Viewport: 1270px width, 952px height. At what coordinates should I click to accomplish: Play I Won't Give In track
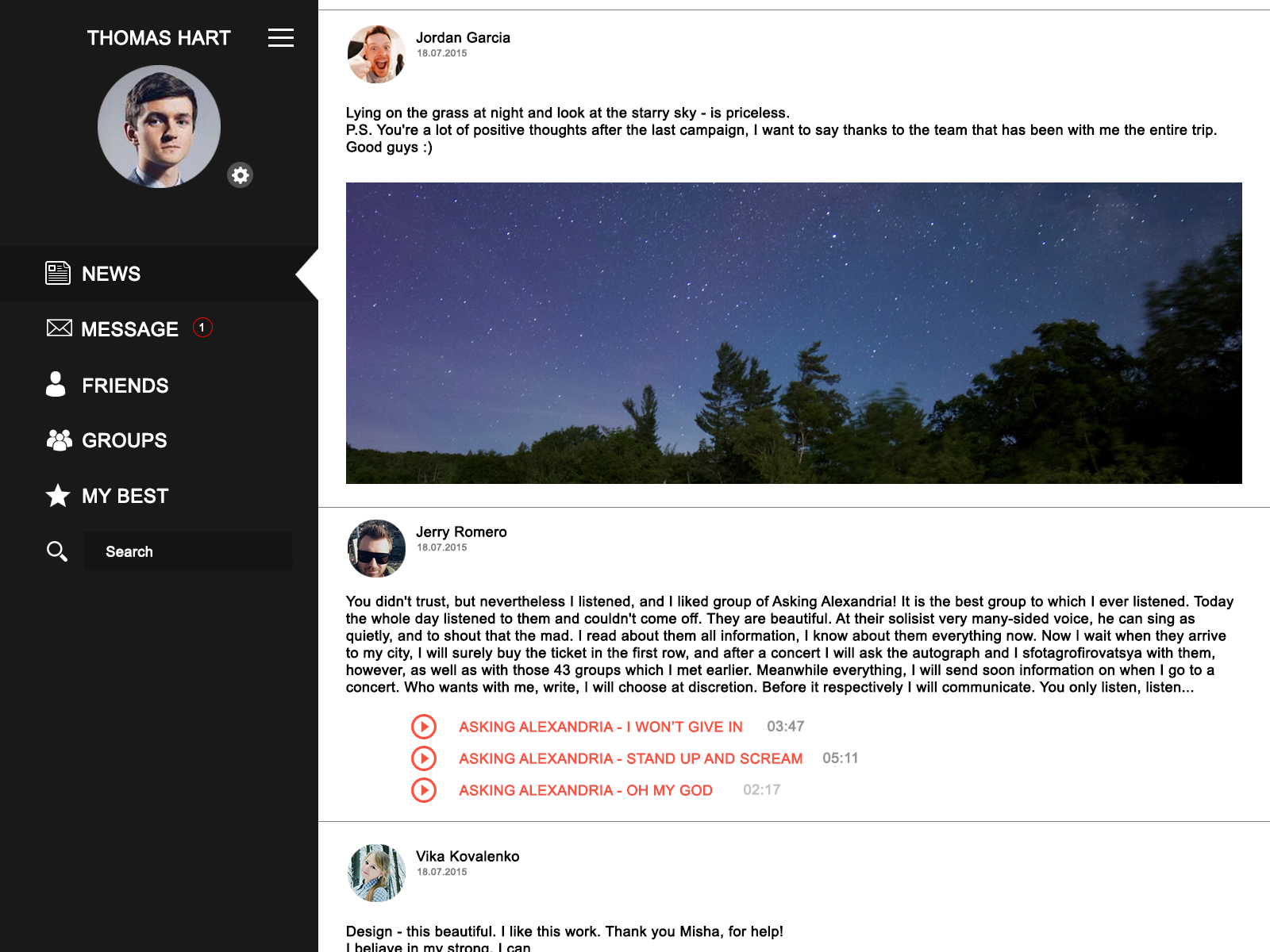point(424,727)
